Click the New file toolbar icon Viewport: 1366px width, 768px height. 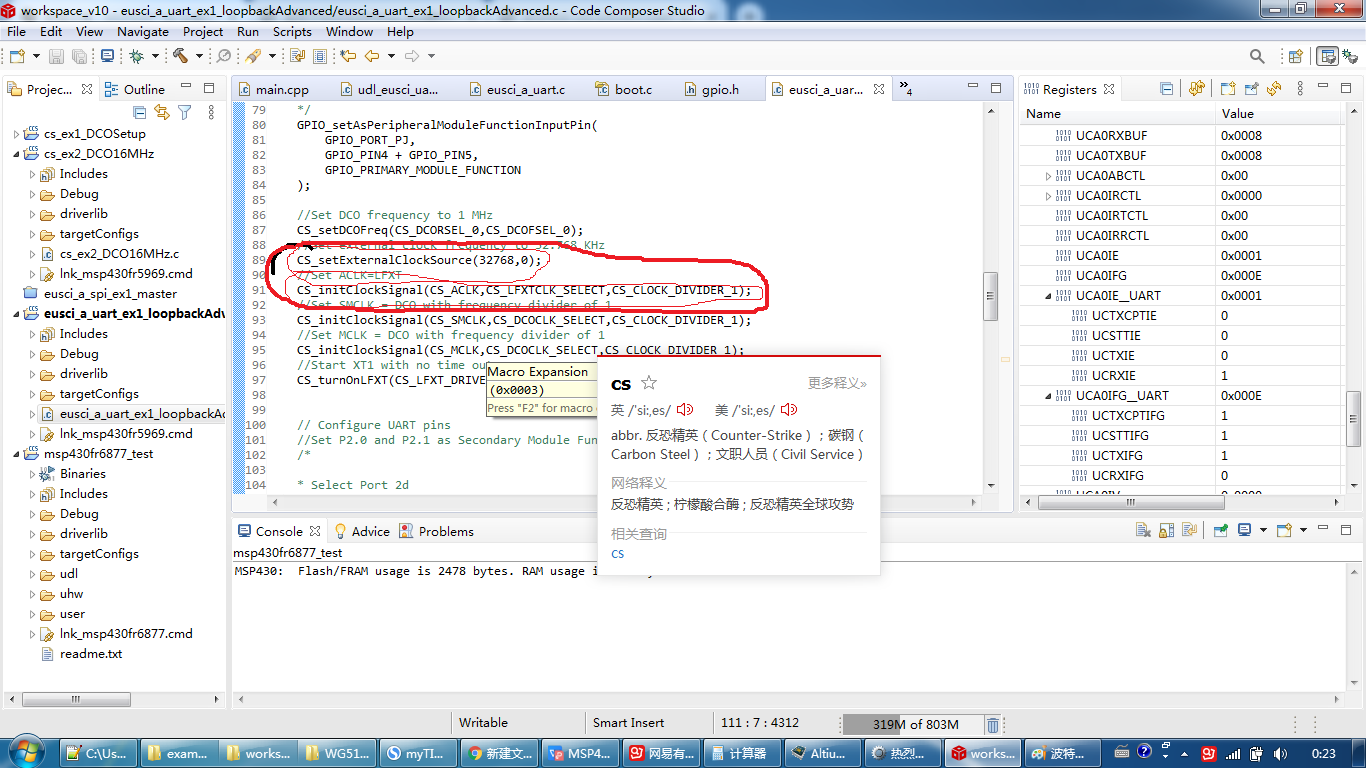(17, 57)
